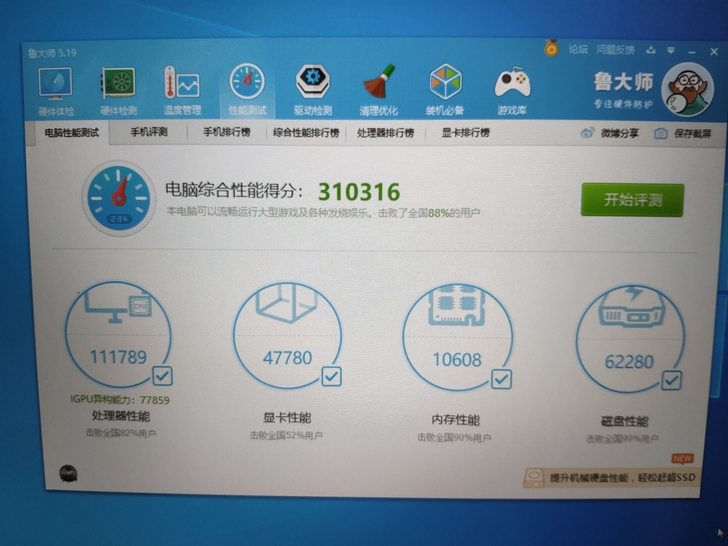Click the speedometer gauge icon beside total score
Viewport: 728px width, 546px height.
coord(119,198)
